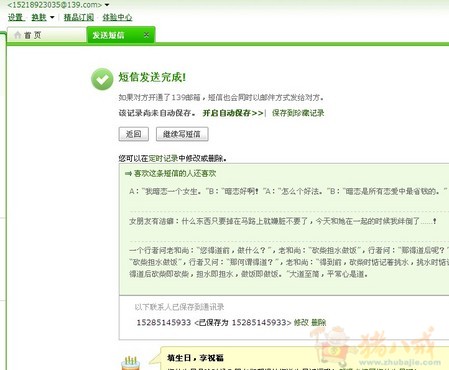449x370 pixels.
Task: Click the saved contact number 15285145933
Action: coord(163,322)
